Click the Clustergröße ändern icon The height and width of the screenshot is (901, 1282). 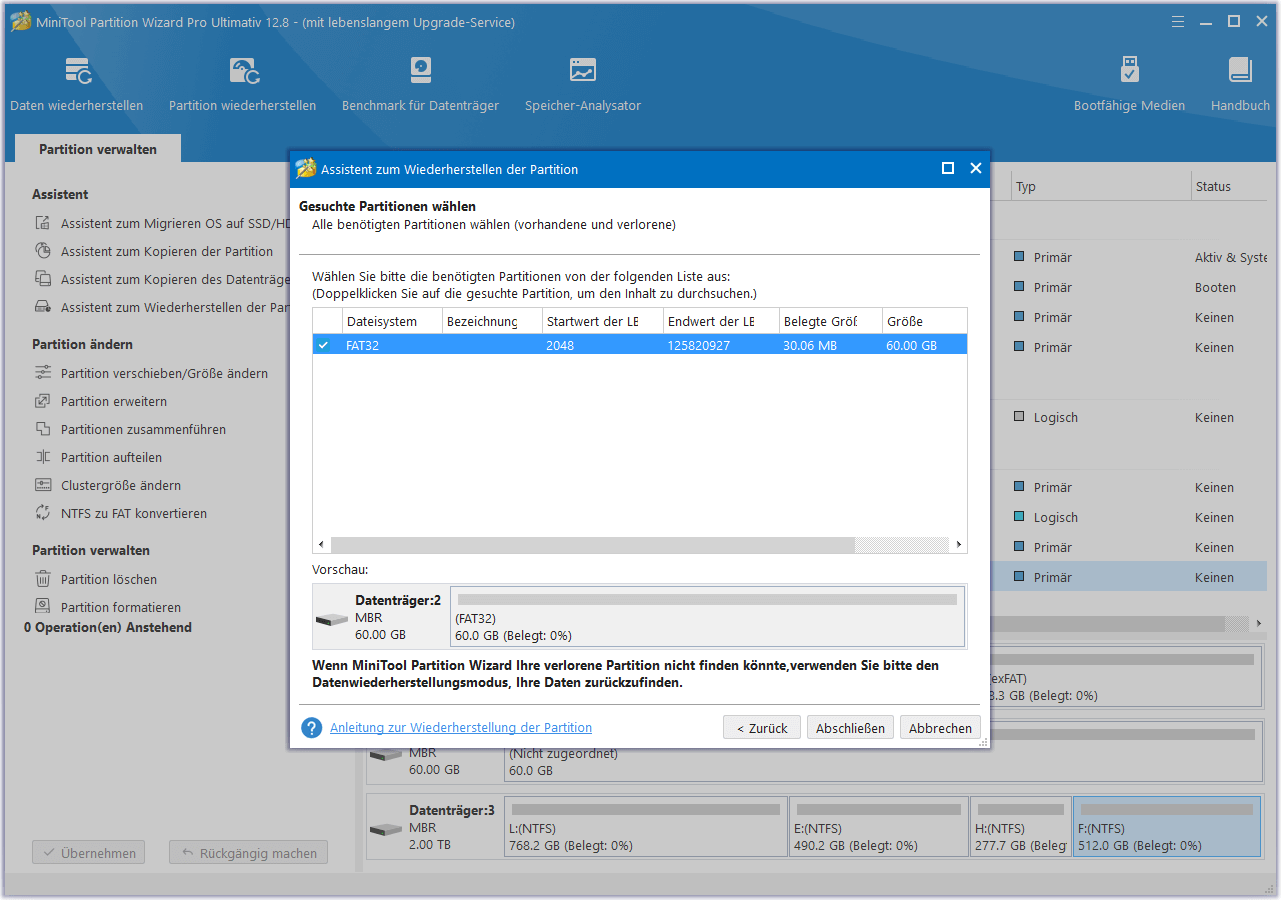click(43, 486)
